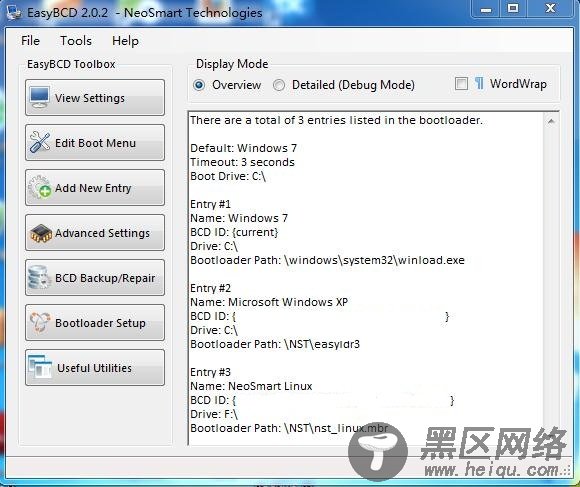580x487 pixels.
Task: Click the 'Boot Drive: C:\' line
Action: tap(228, 176)
